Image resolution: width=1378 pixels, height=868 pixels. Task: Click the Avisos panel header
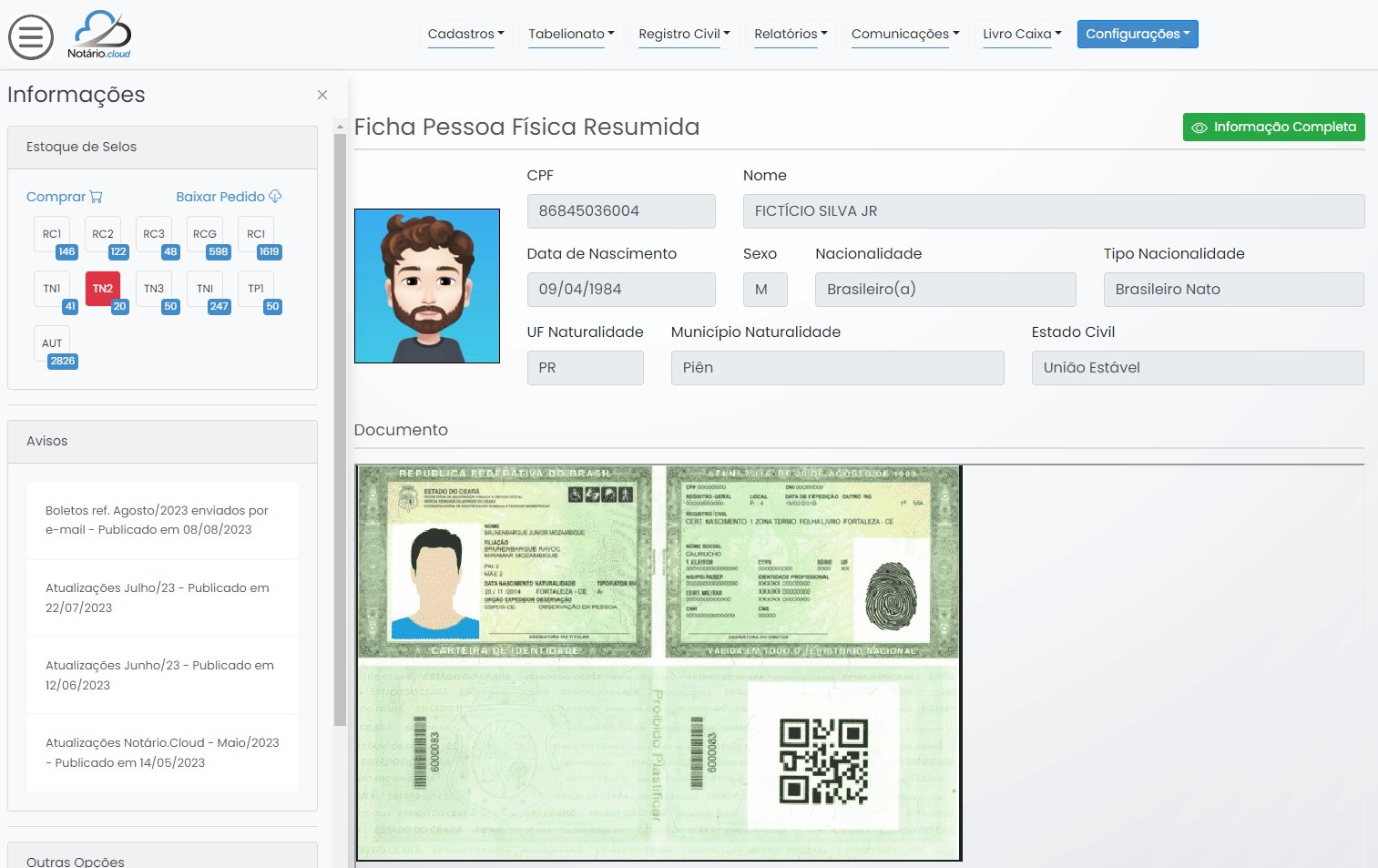(162, 442)
